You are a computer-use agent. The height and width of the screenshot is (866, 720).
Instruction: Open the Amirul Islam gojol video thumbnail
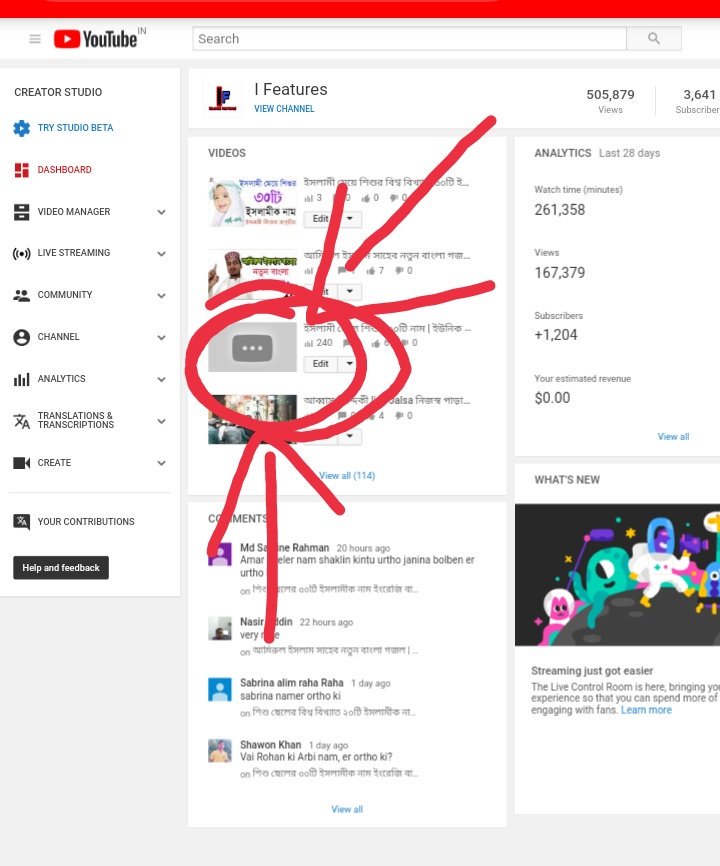click(252, 274)
